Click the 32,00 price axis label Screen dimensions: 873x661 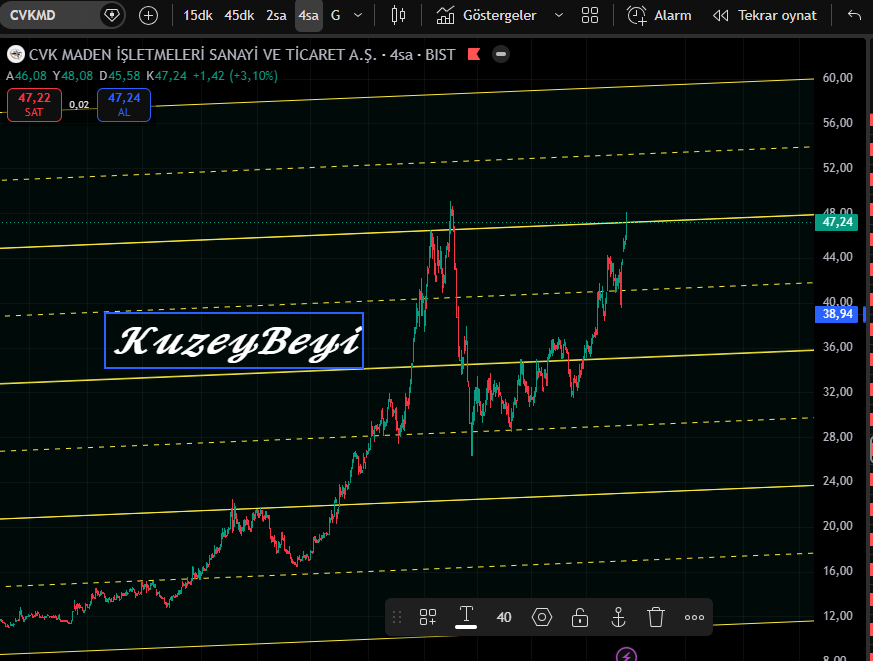coord(837,391)
